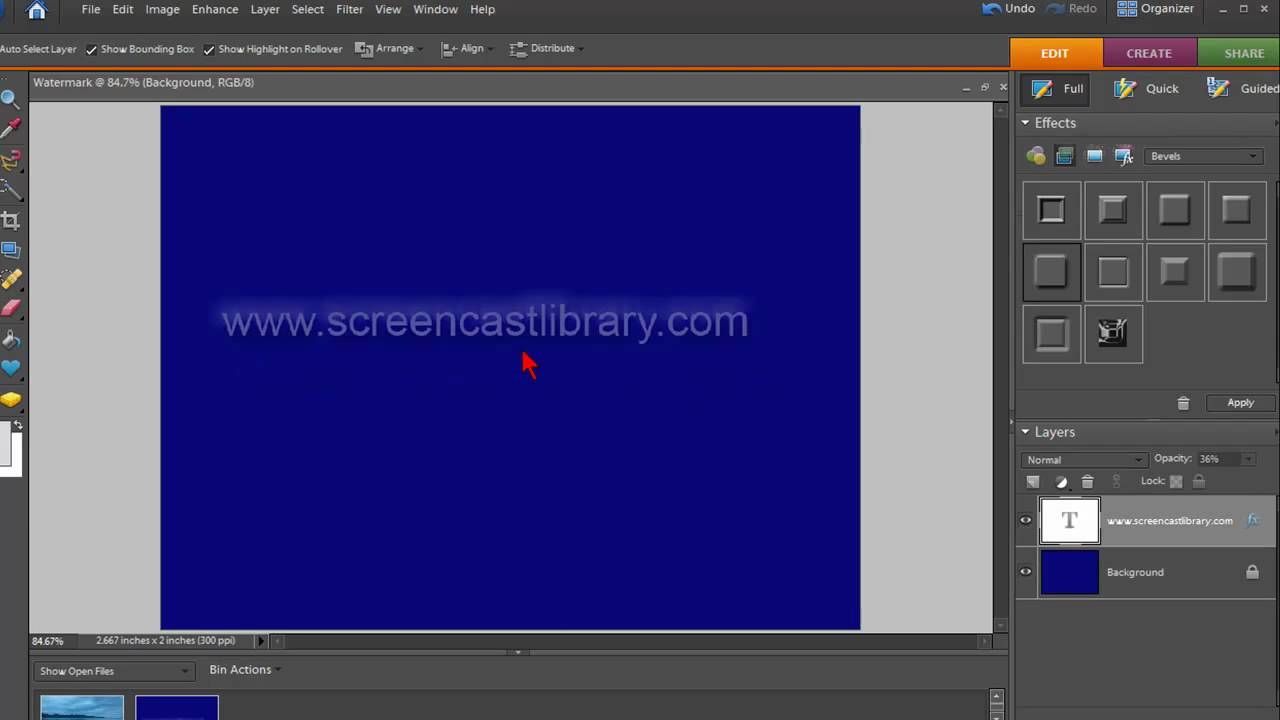Select the Eyedropper tool
The height and width of the screenshot is (720, 1280).
point(10,128)
